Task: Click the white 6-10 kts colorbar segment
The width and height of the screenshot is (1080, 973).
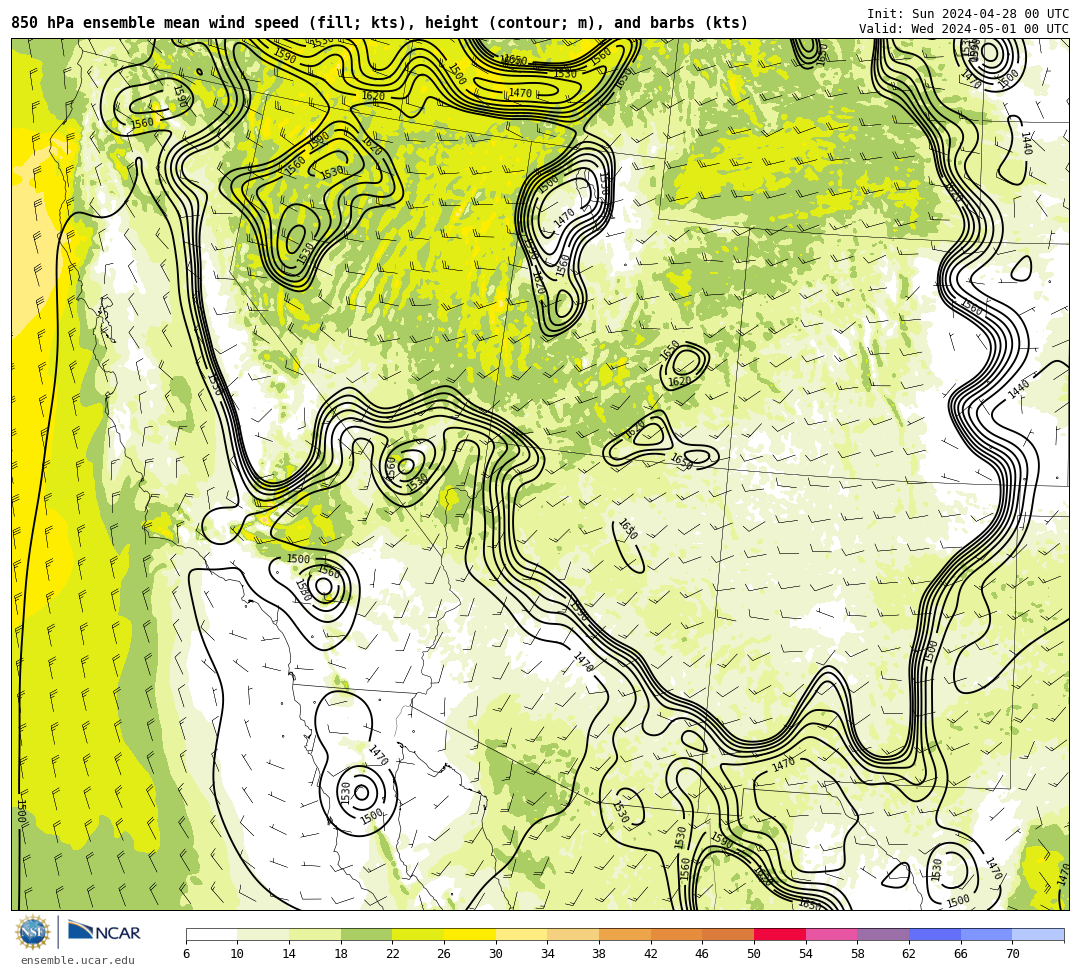Action: [x=211, y=934]
